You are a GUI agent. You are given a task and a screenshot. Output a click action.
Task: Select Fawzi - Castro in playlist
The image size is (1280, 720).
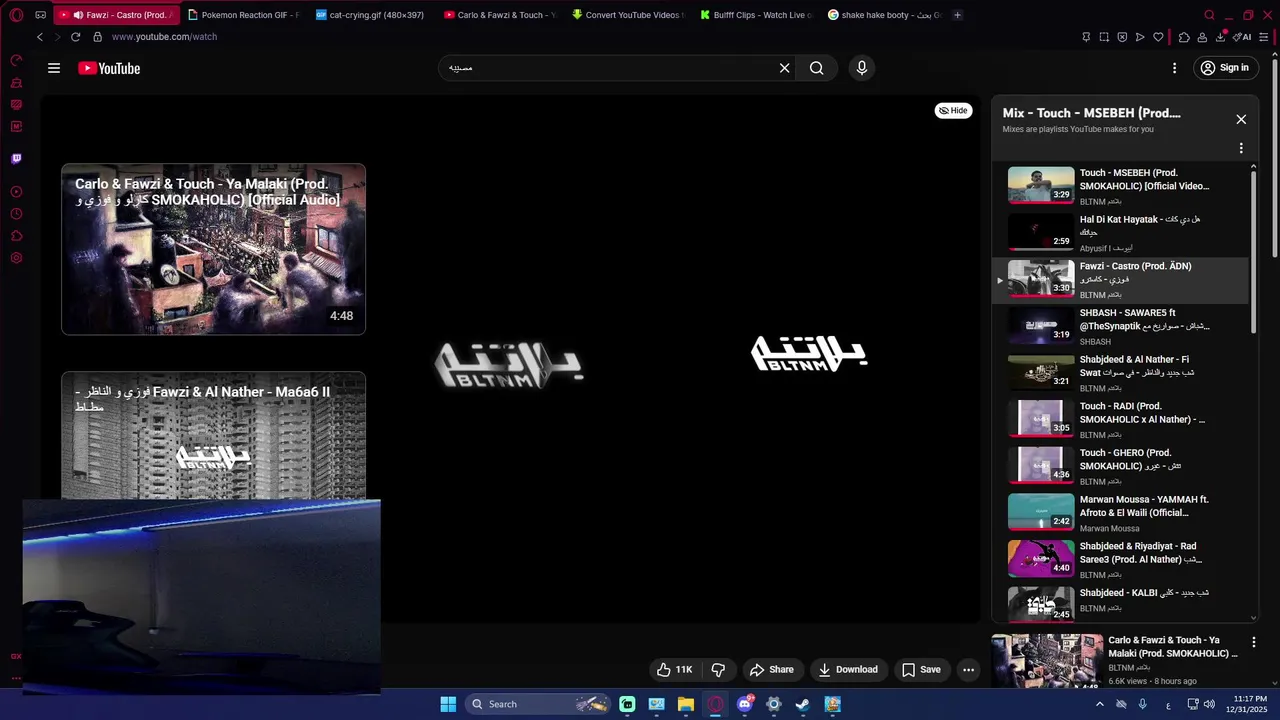tap(1120, 279)
